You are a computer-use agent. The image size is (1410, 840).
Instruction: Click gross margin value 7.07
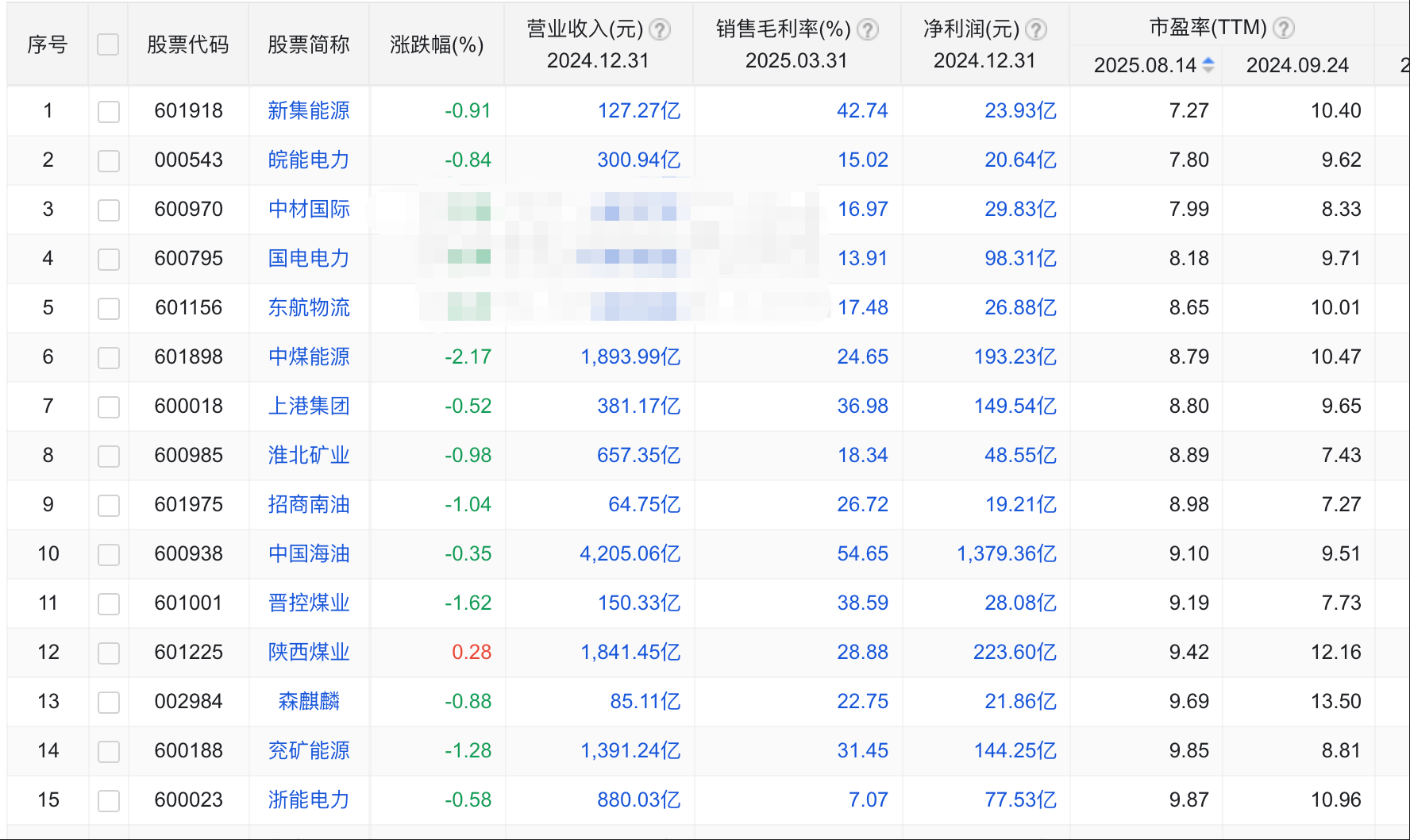tap(869, 800)
